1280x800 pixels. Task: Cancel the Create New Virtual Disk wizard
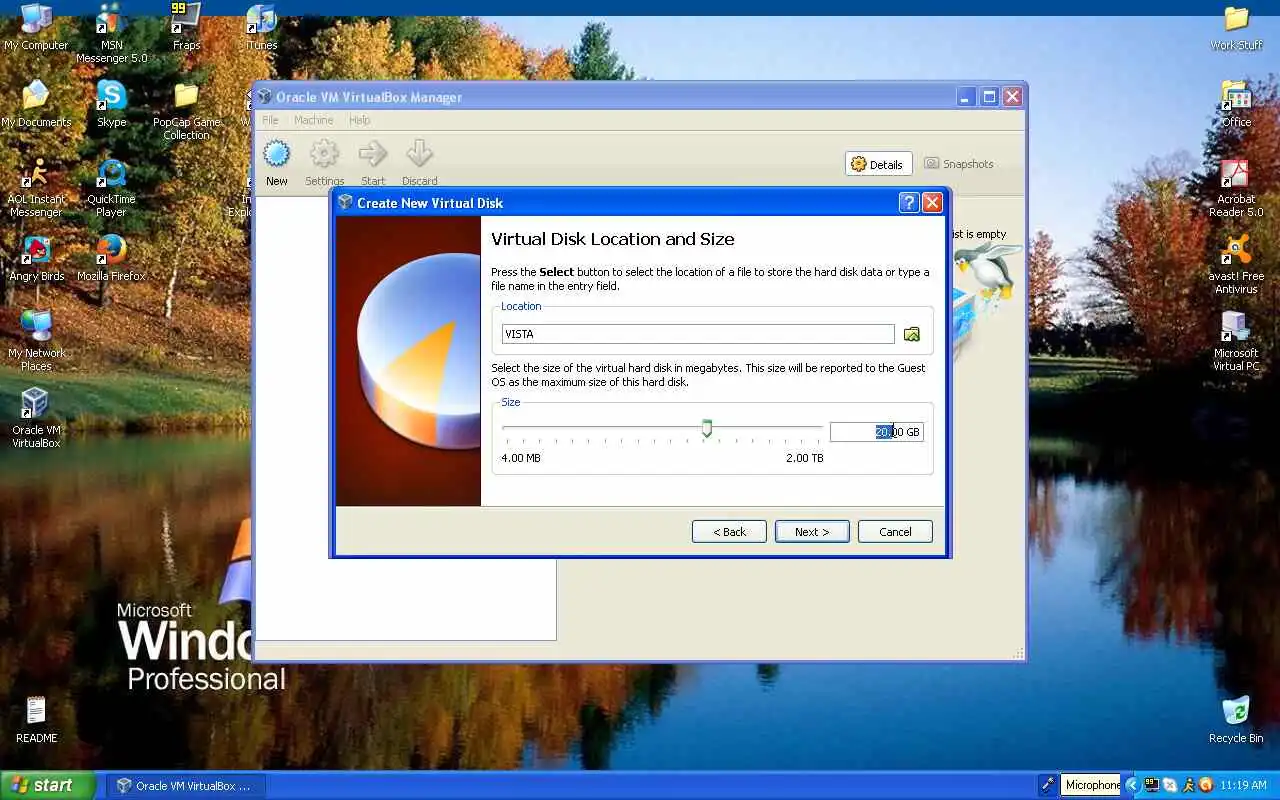coord(895,531)
